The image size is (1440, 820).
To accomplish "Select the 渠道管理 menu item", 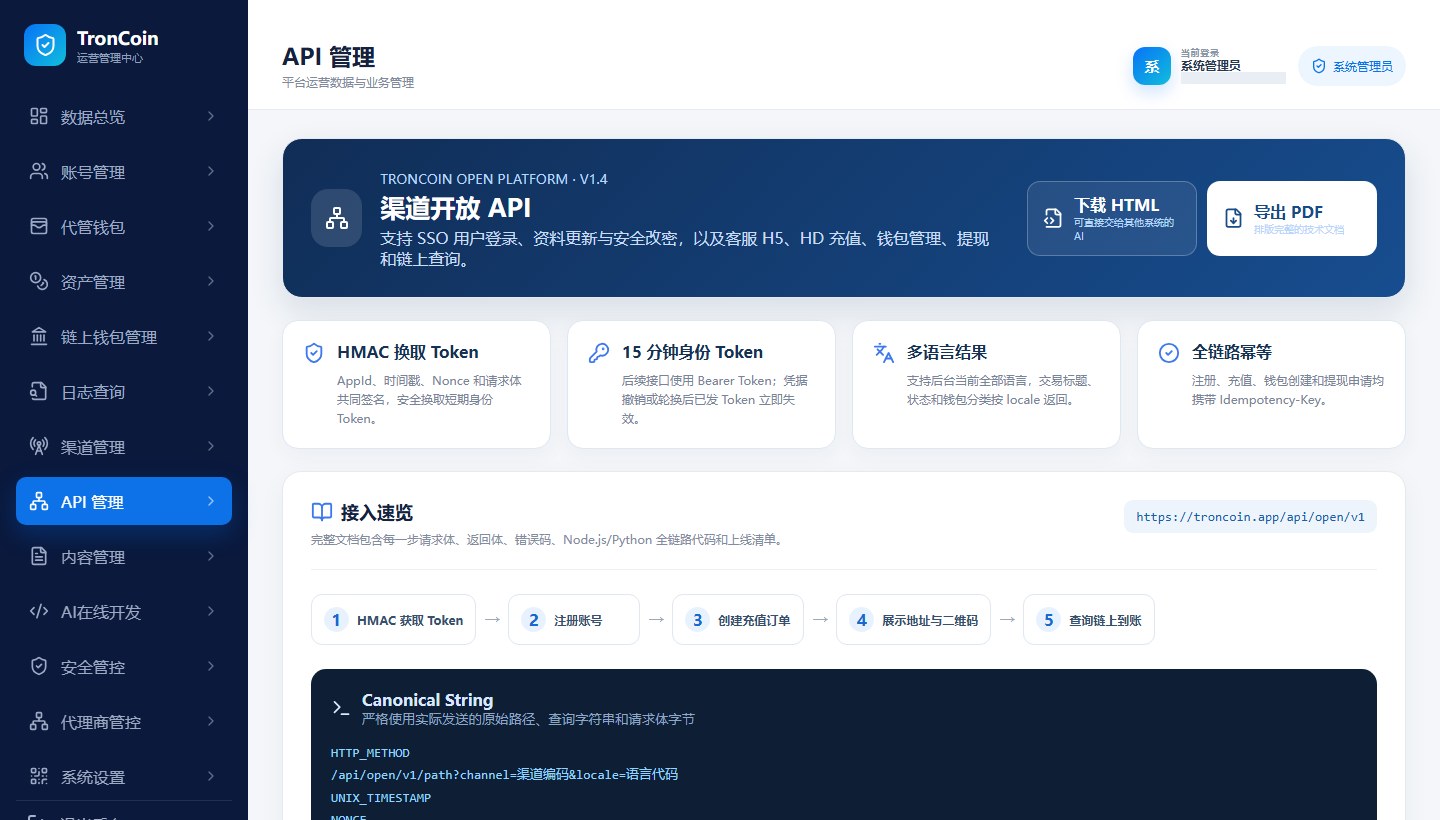I will [124, 446].
